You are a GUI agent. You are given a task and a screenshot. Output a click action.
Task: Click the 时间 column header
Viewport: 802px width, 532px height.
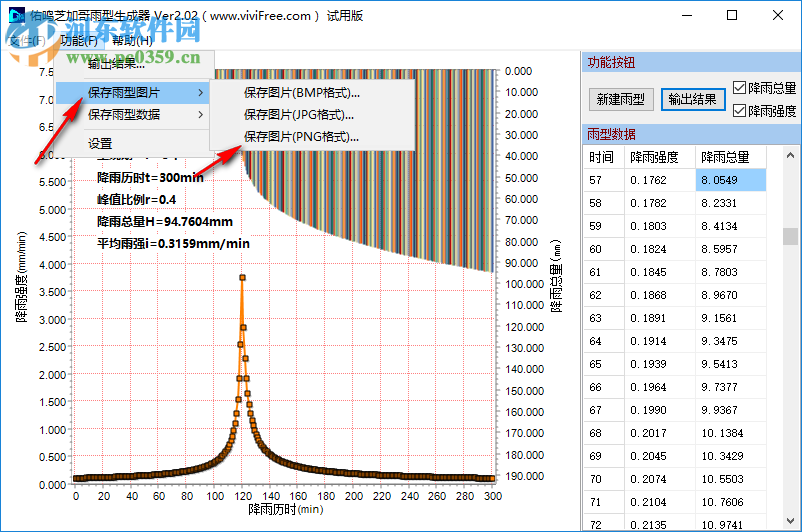[604, 157]
